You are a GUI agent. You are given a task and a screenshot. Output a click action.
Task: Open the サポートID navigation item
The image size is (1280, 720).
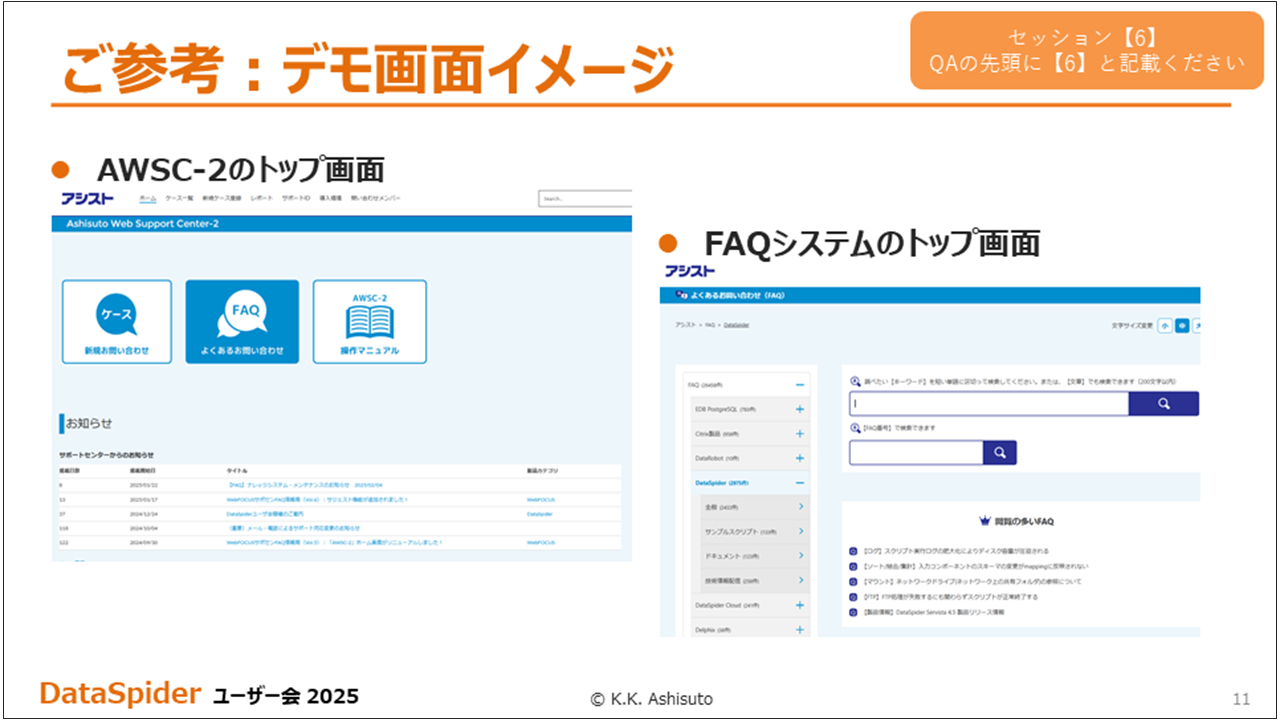point(296,199)
